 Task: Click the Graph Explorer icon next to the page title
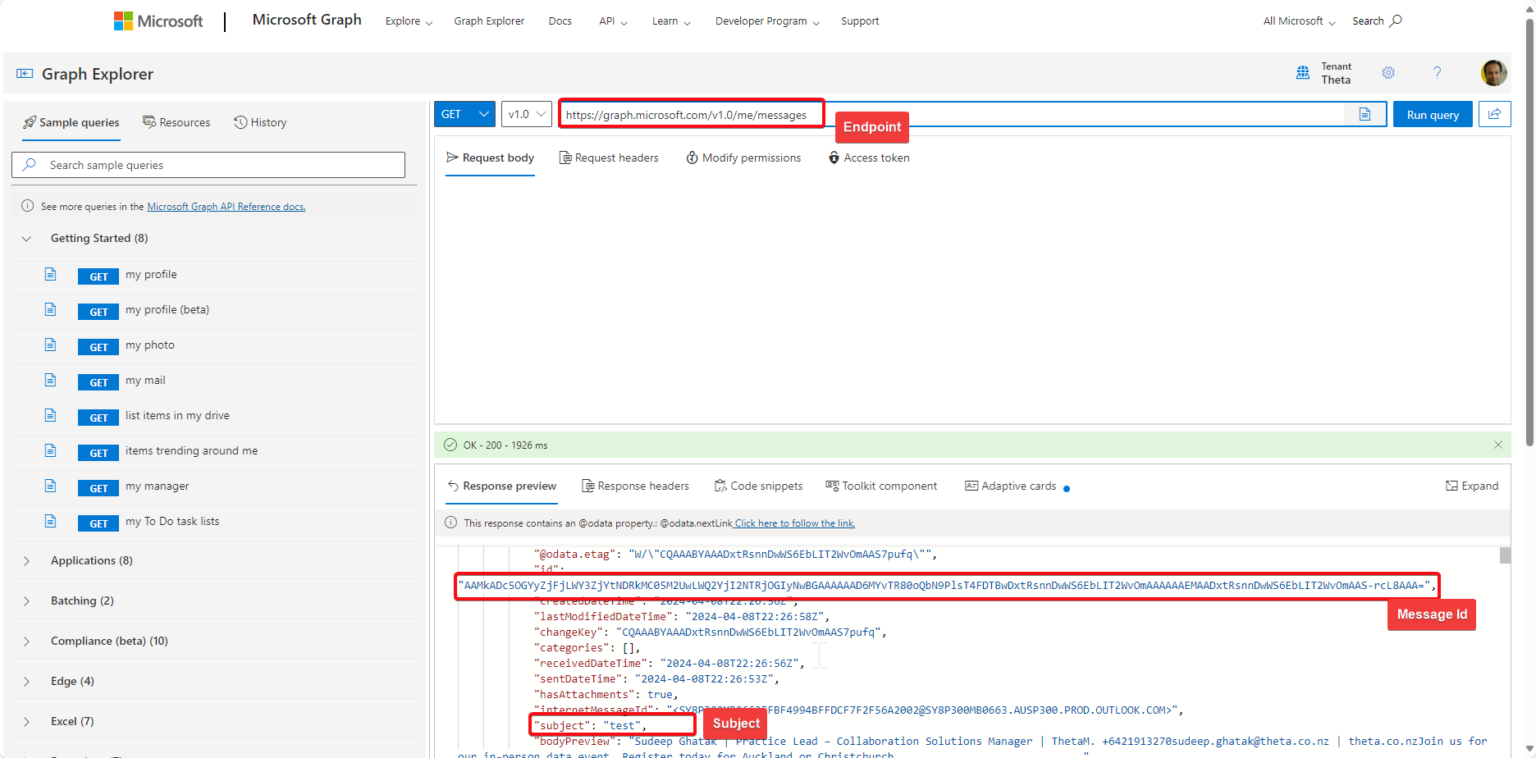click(23, 73)
